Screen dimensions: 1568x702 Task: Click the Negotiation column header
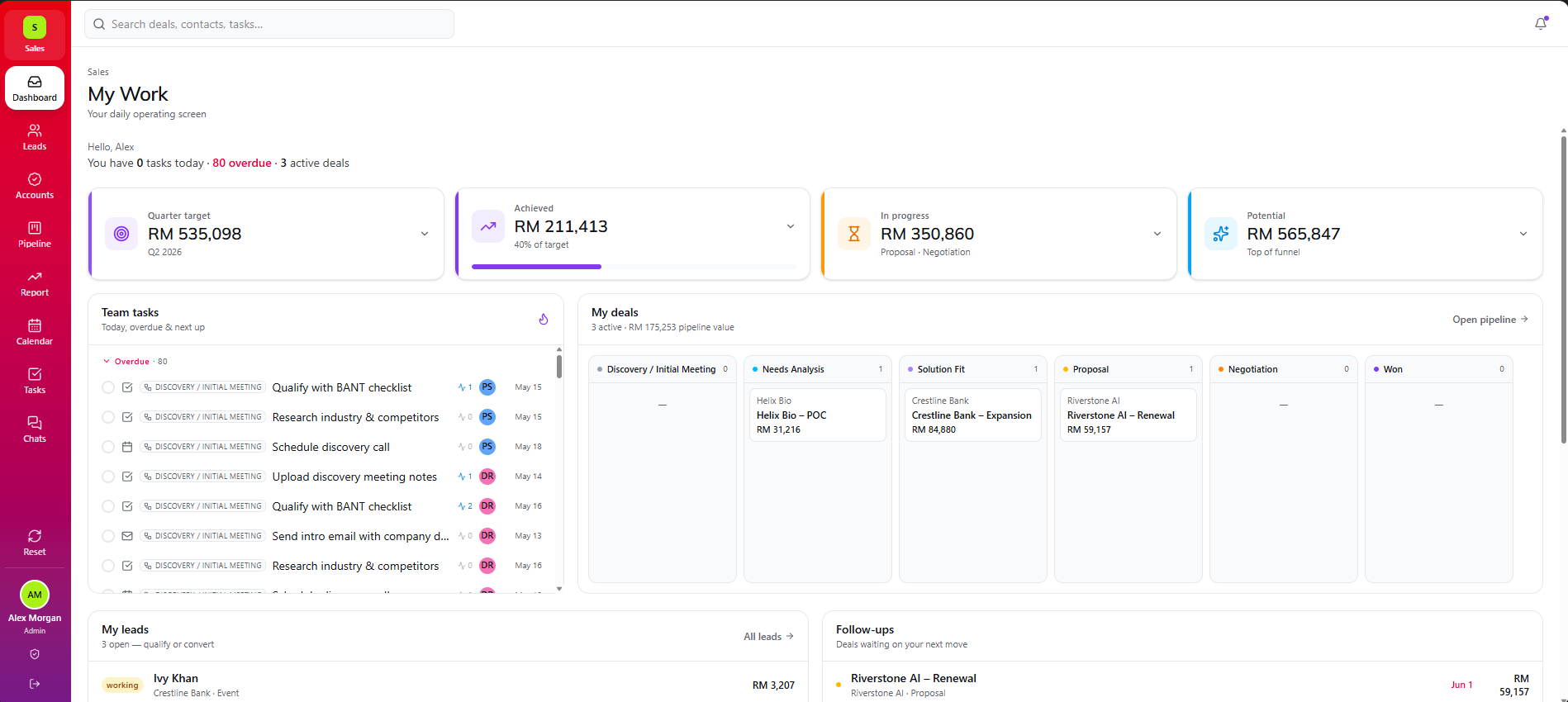[x=1284, y=369]
